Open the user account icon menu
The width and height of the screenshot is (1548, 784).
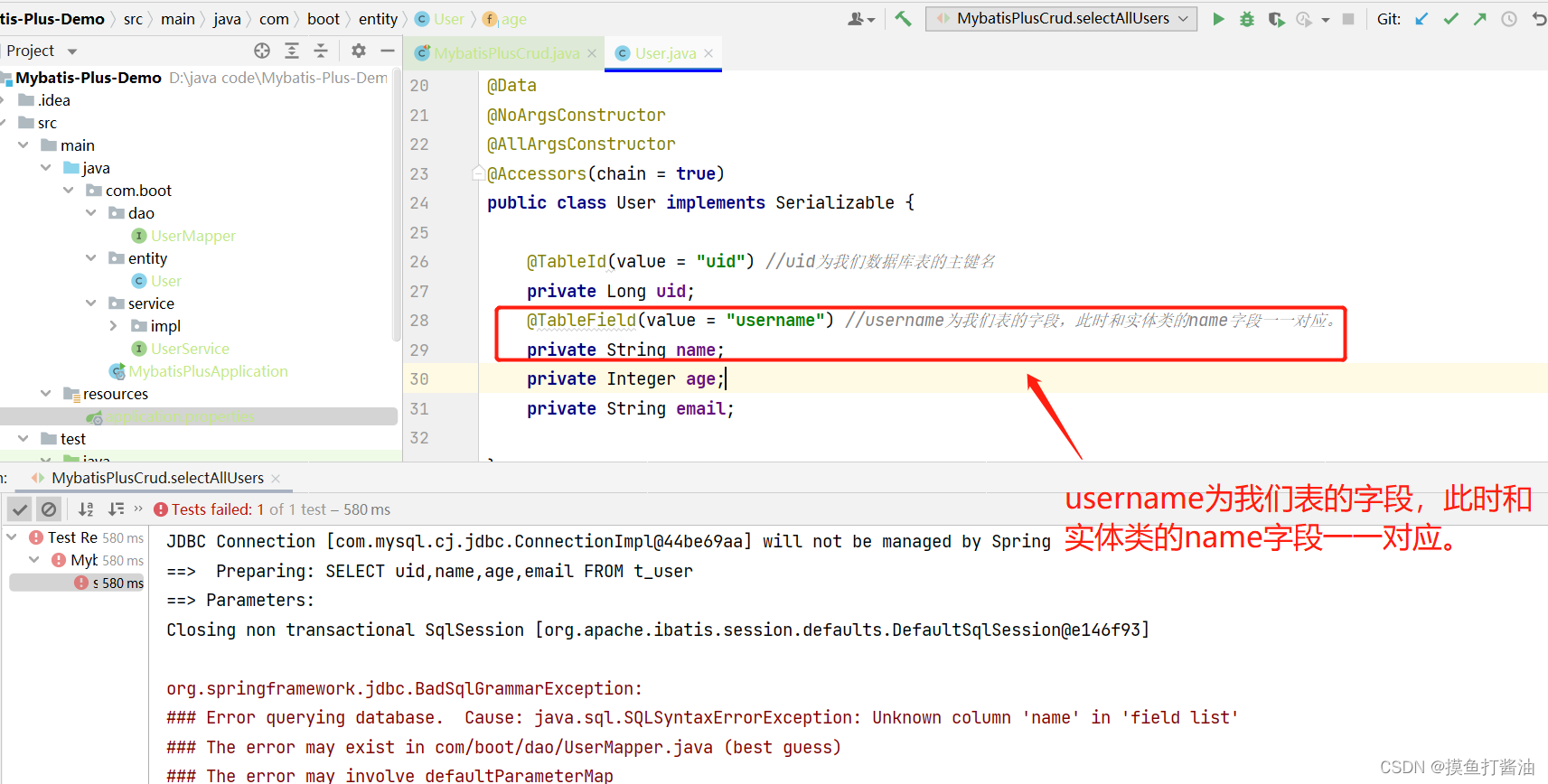pos(860,19)
